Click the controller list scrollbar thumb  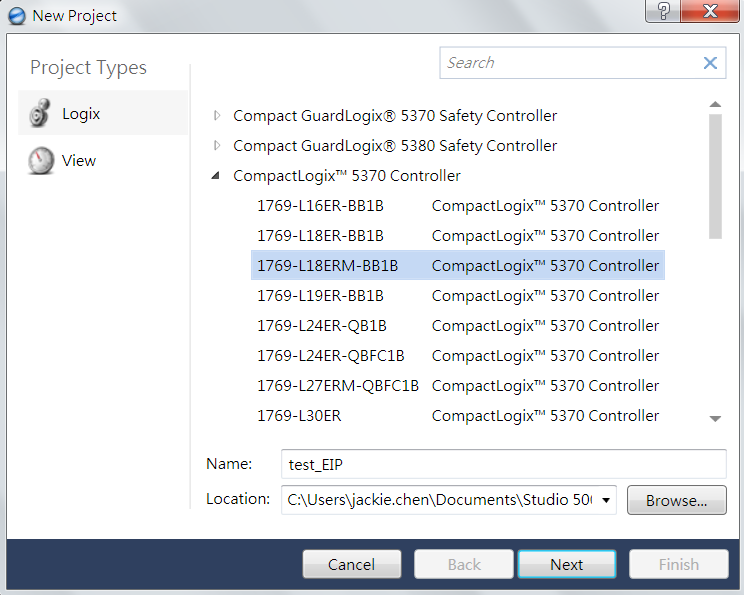coord(715,176)
